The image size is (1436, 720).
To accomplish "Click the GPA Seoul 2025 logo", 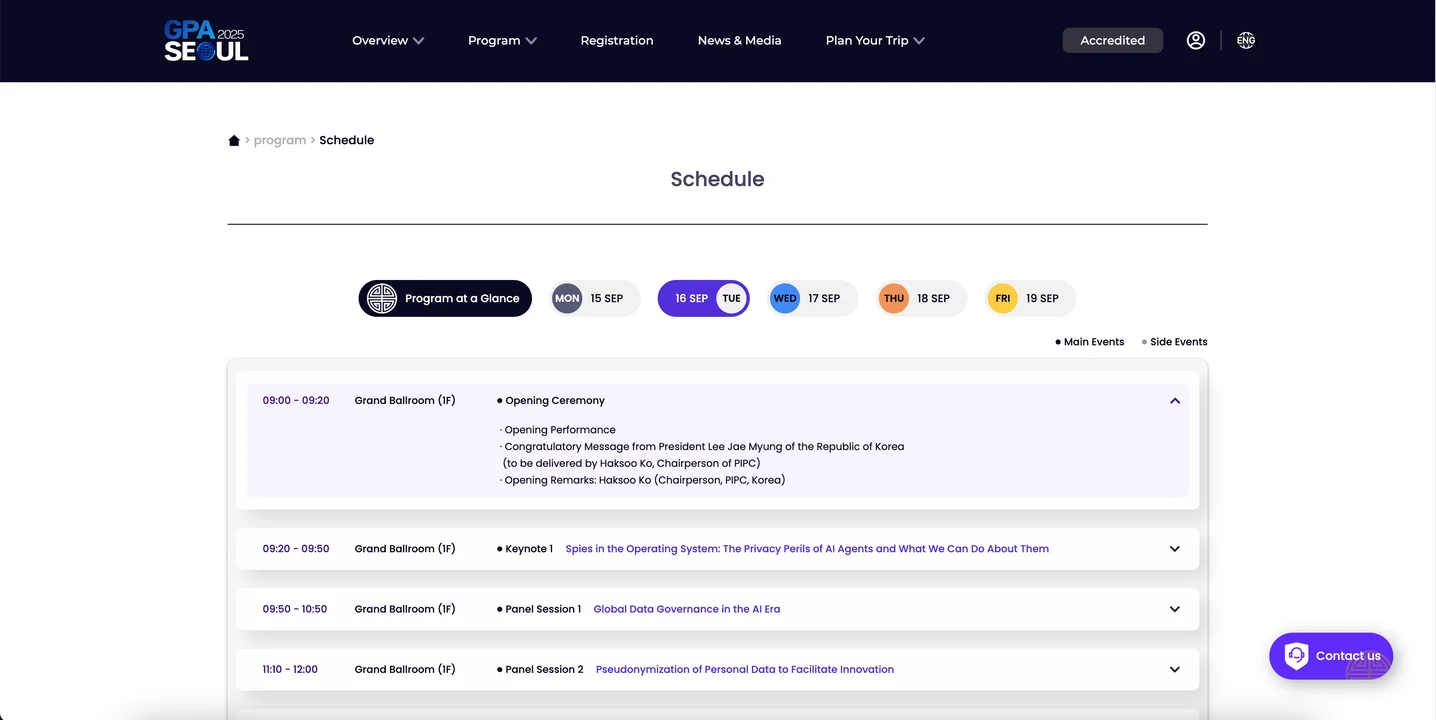I will click(206, 41).
